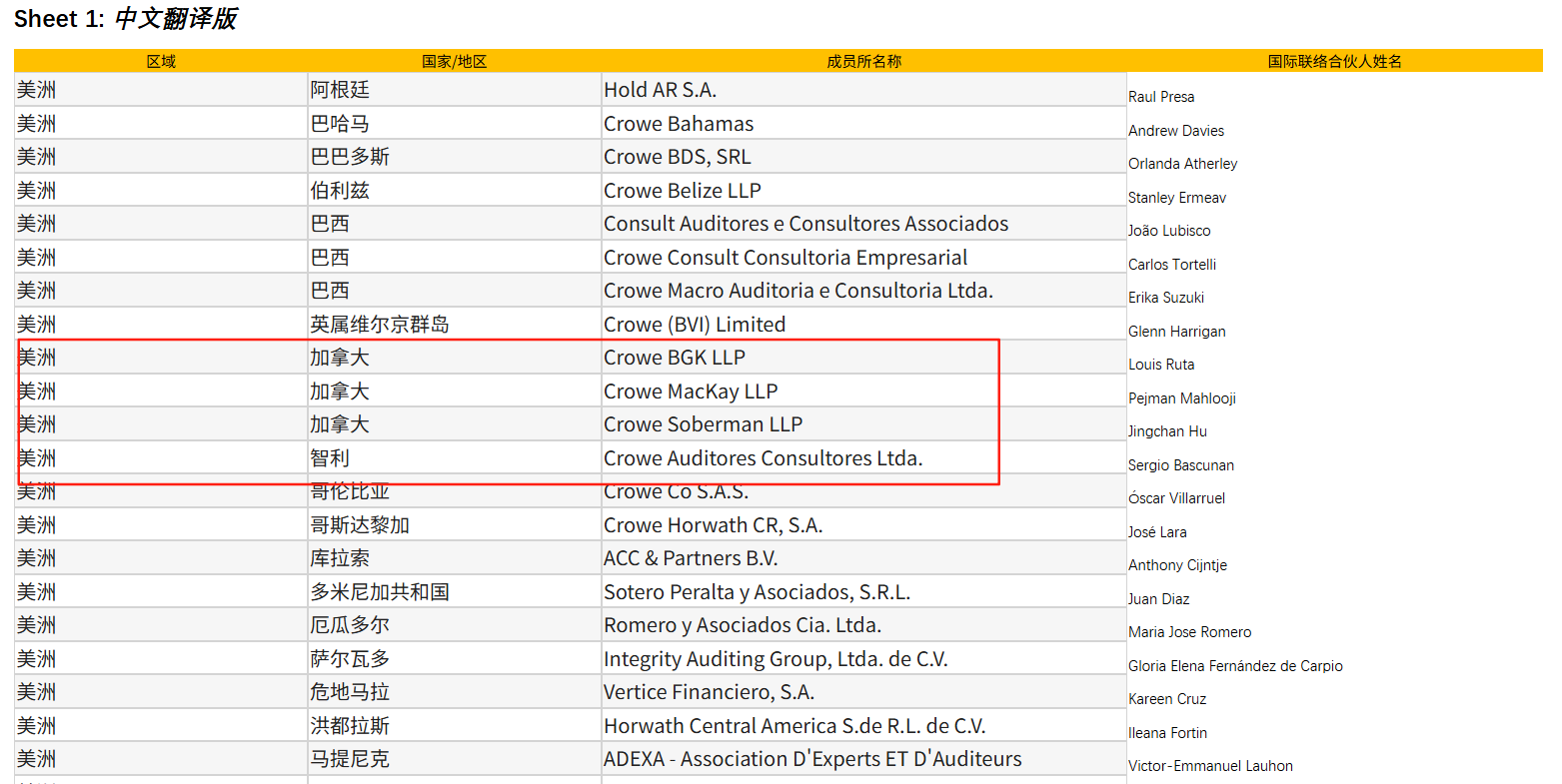Click partner name Ileana Fortin
Screen dimensions: 1562x784
pos(1167,733)
